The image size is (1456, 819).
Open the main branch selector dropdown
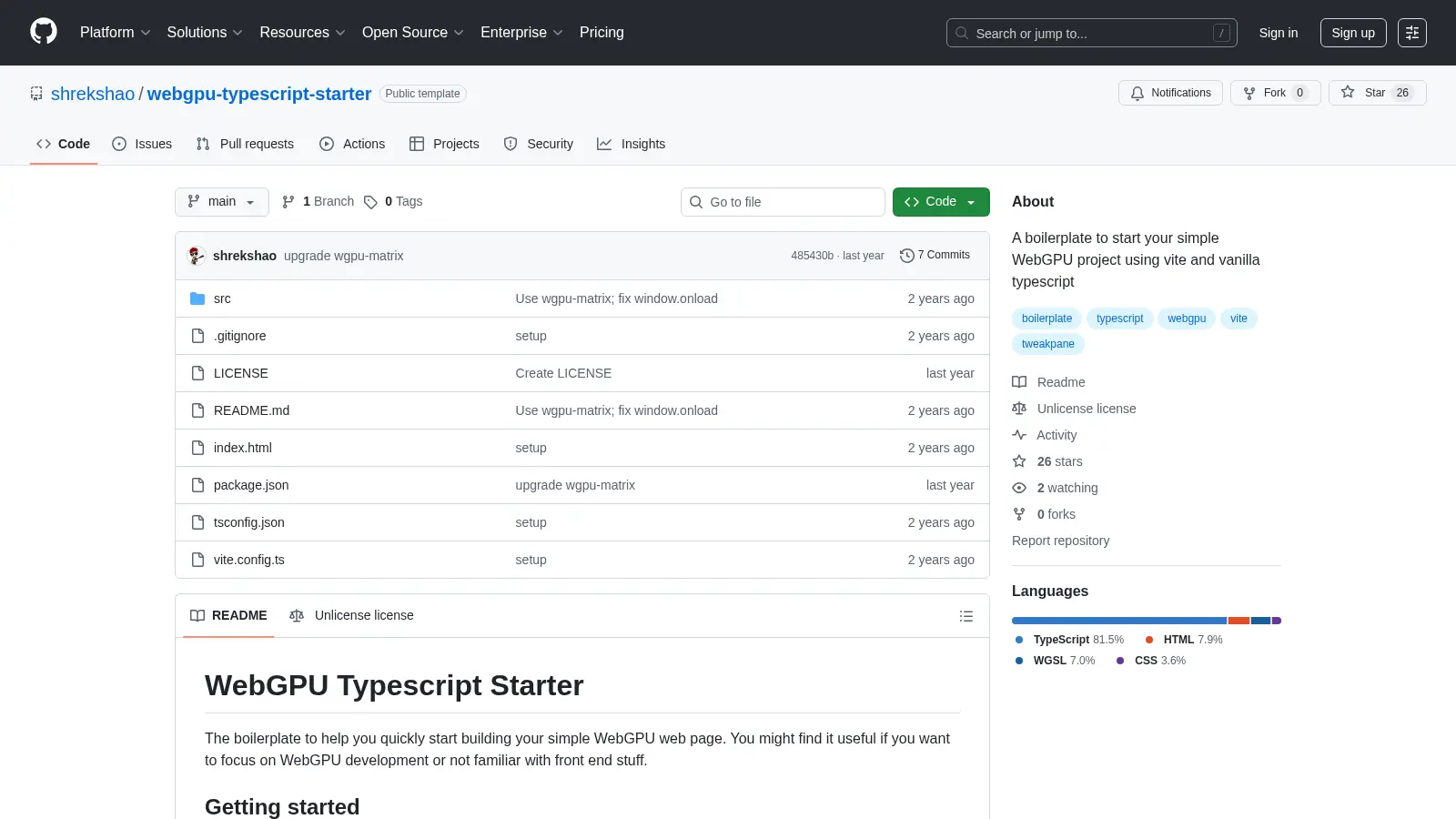click(221, 202)
